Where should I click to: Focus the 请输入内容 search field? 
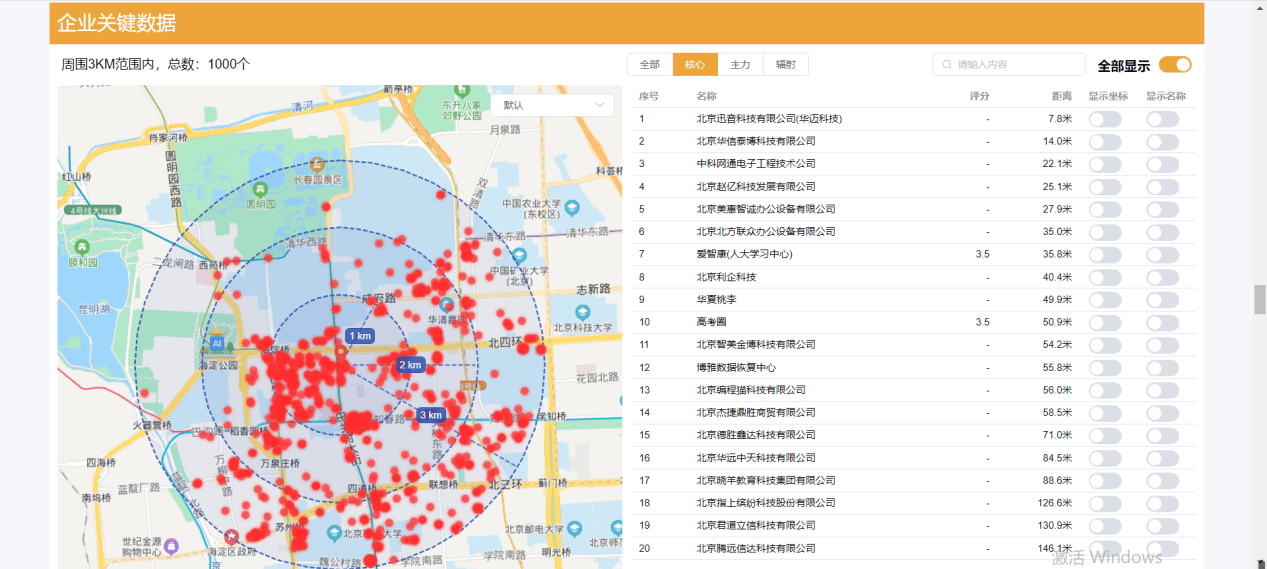1015,65
